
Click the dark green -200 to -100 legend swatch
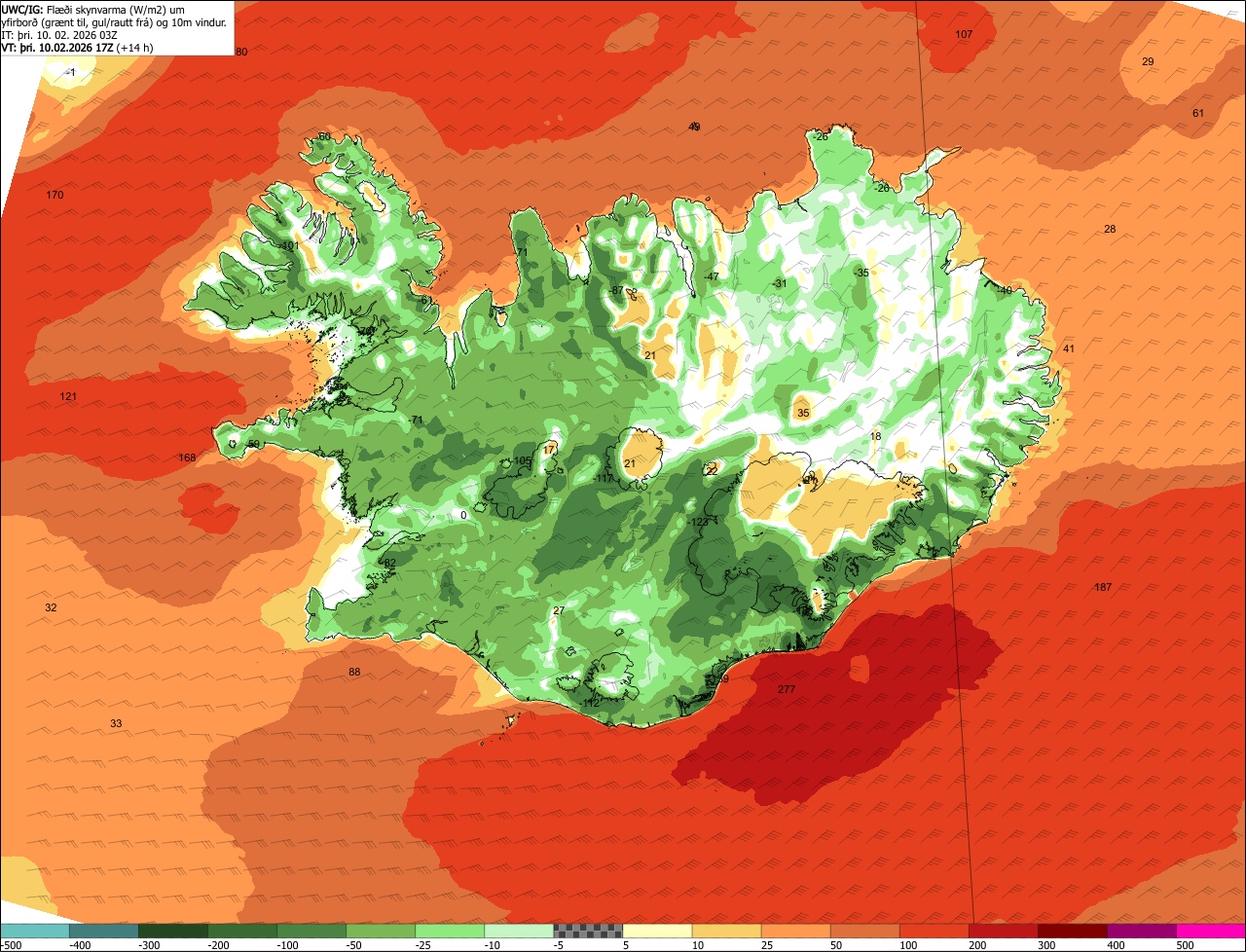point(241,931)
